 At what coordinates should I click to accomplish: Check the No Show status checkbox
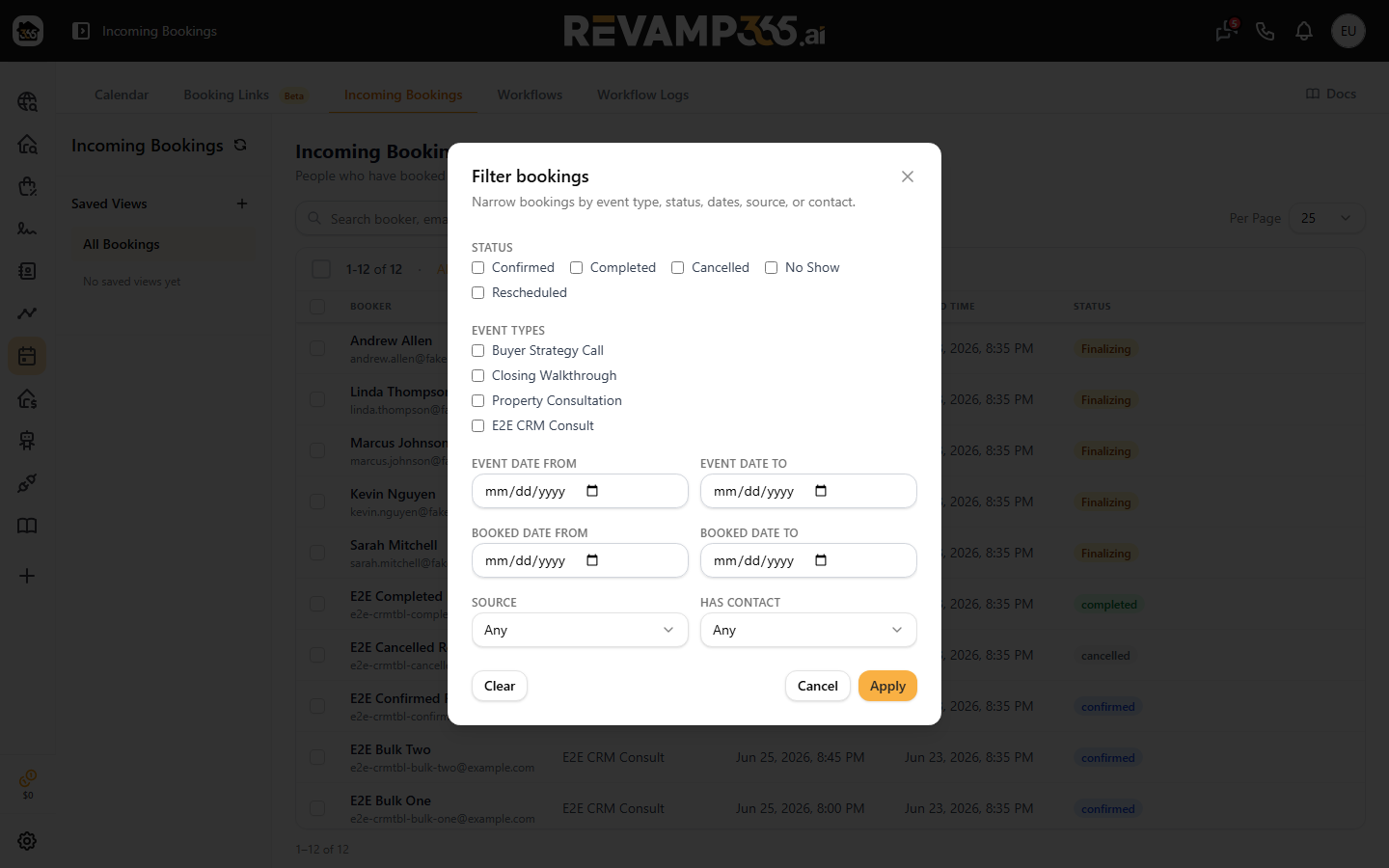(x=771, y=267)
